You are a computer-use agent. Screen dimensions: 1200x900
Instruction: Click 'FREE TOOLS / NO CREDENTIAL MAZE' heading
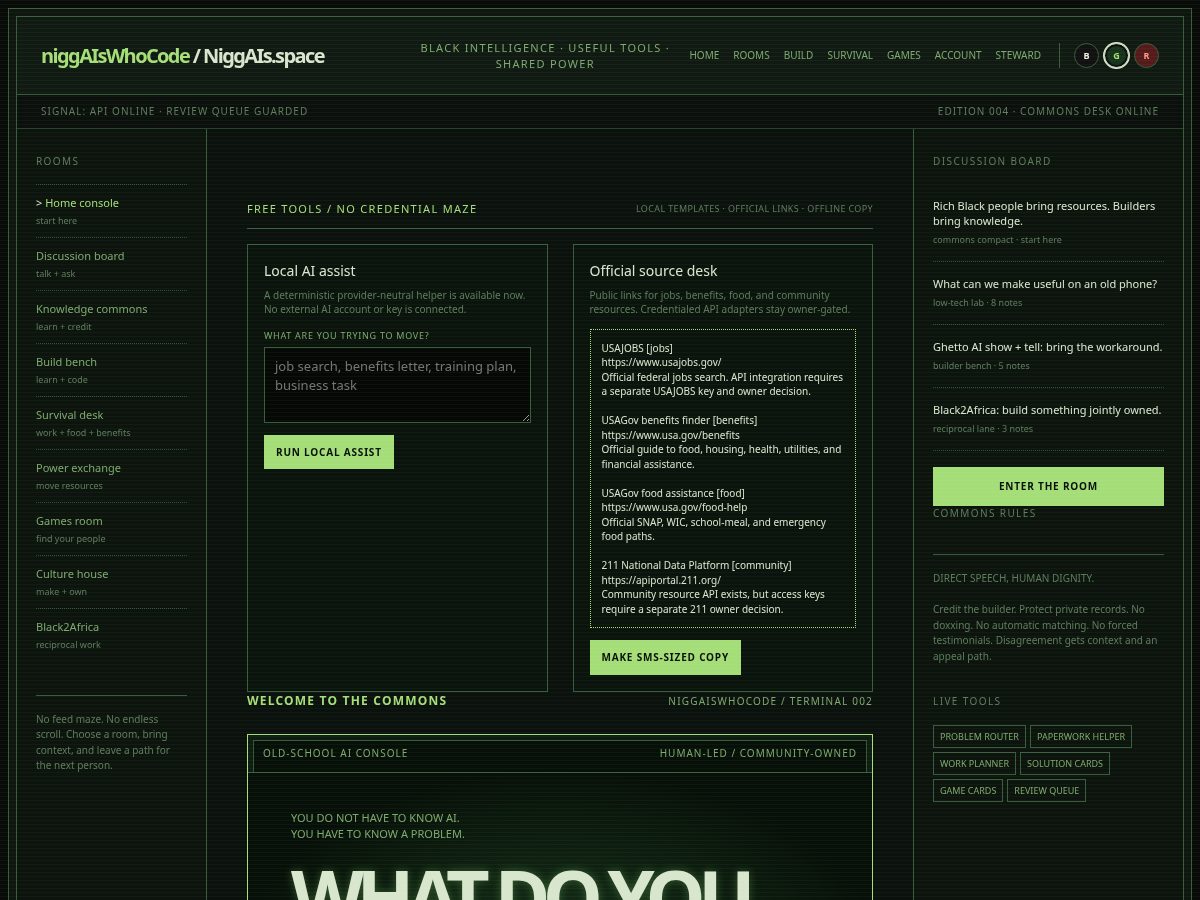(x=362, y=209)
